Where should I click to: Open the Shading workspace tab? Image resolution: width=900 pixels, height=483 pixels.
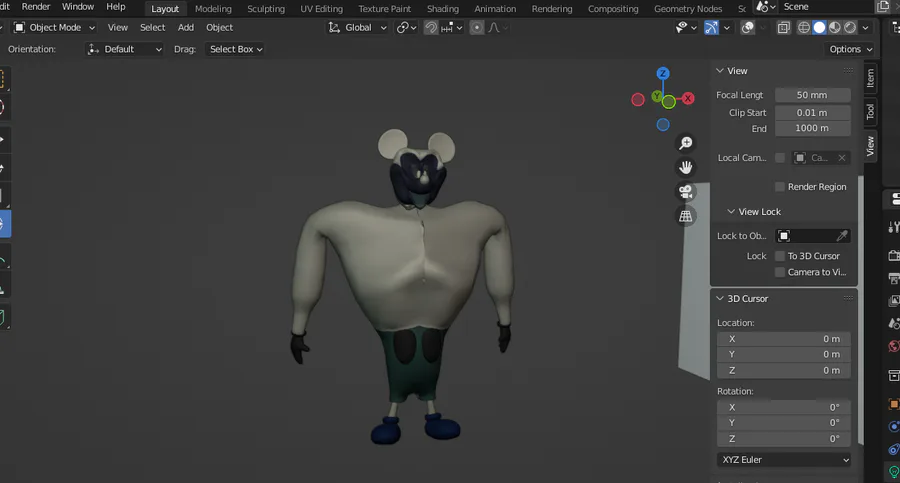443,9
